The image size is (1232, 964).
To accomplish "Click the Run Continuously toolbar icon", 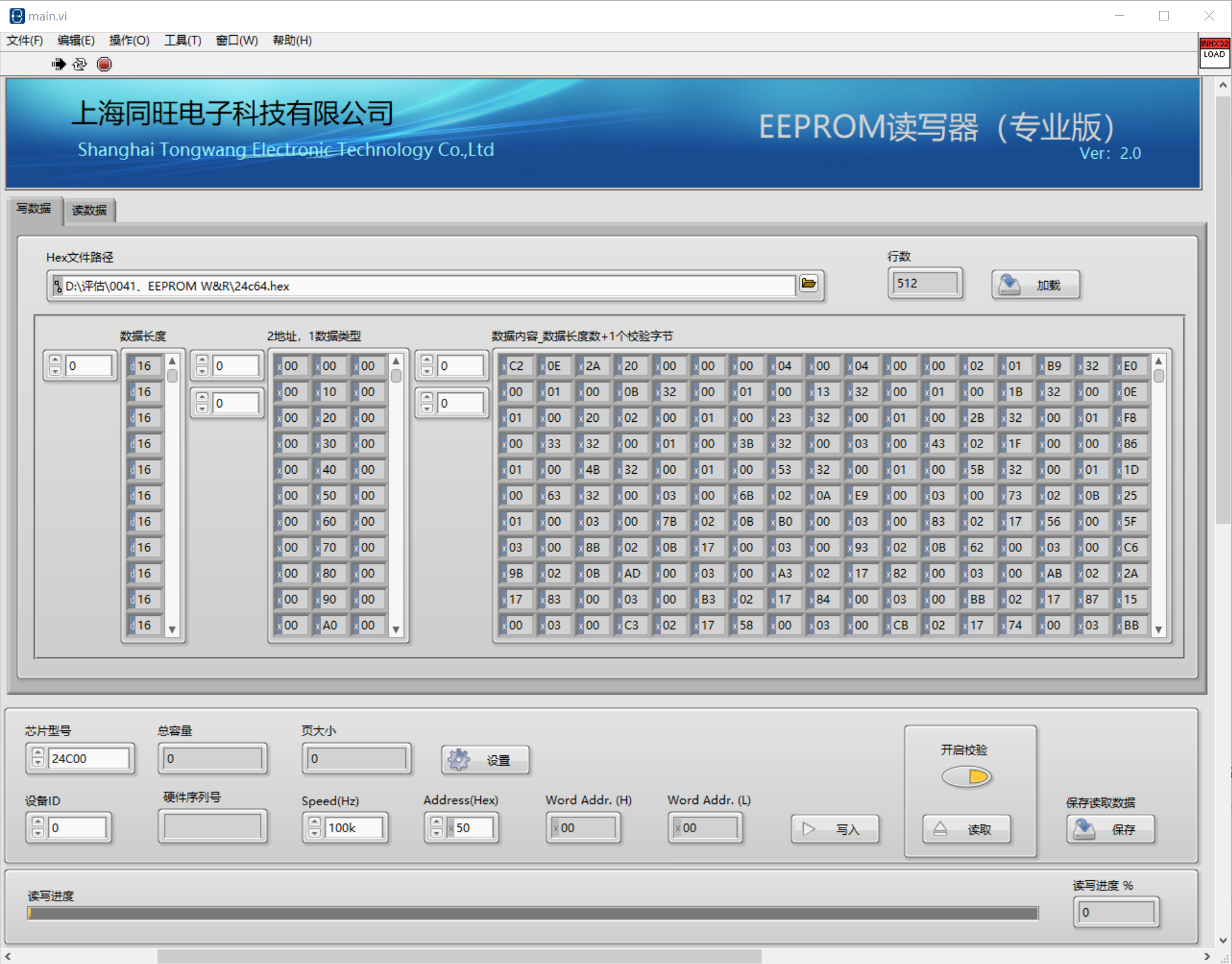I will (x=80, y=64).
